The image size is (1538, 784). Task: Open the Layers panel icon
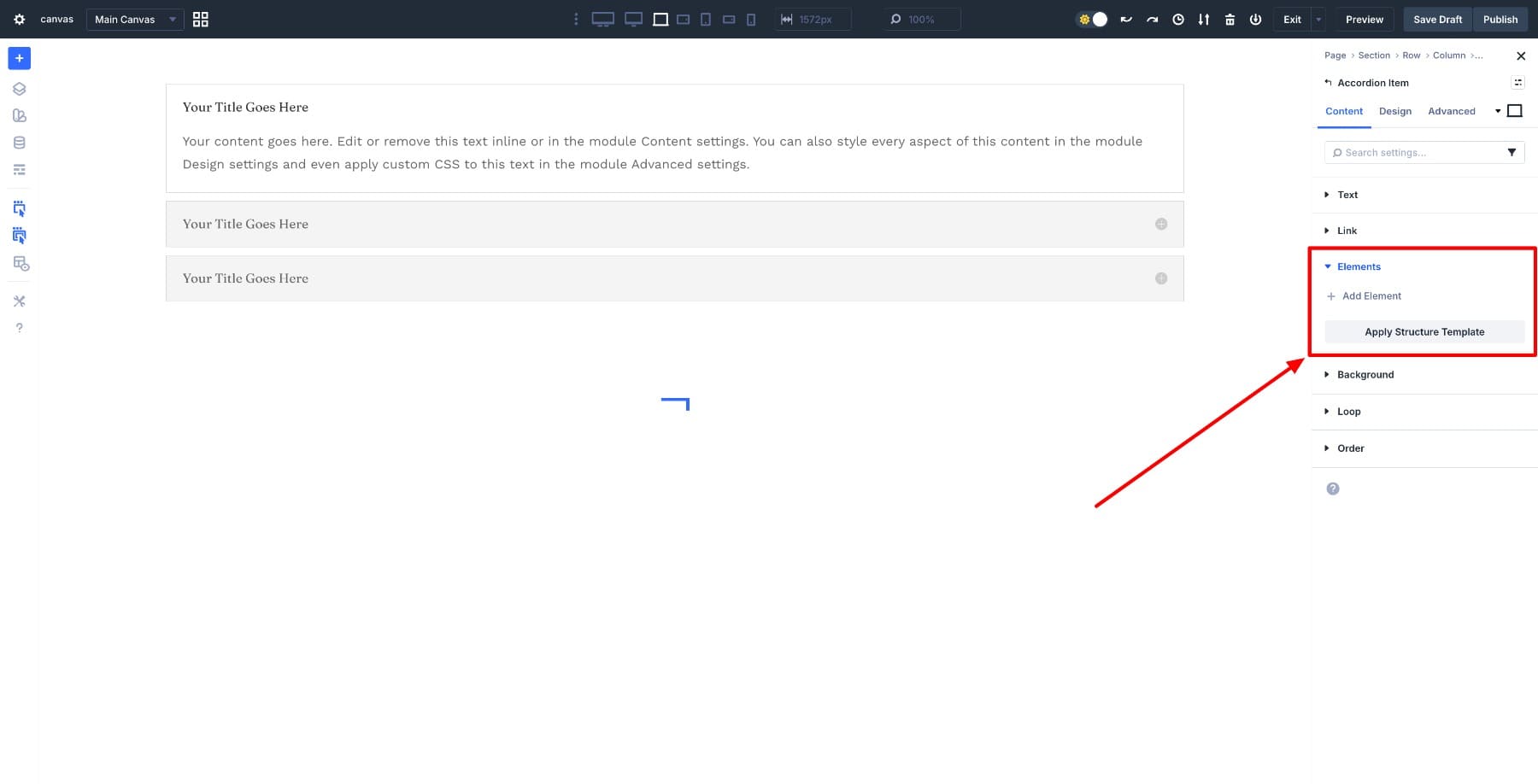pyautogui.click(x=19, y=89)
